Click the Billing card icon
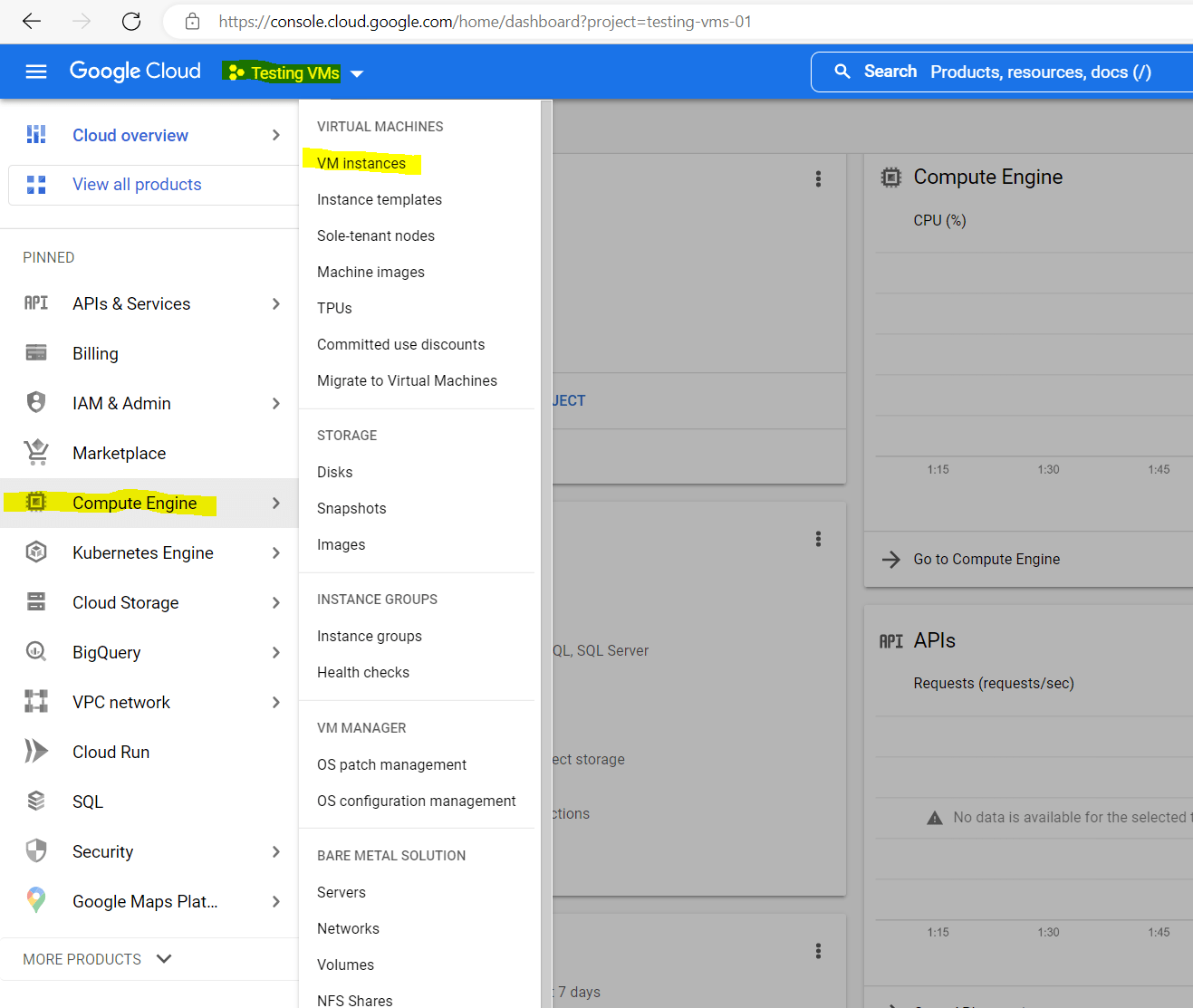Viewport: 1193px width, 1008px height. pos(36,353)
